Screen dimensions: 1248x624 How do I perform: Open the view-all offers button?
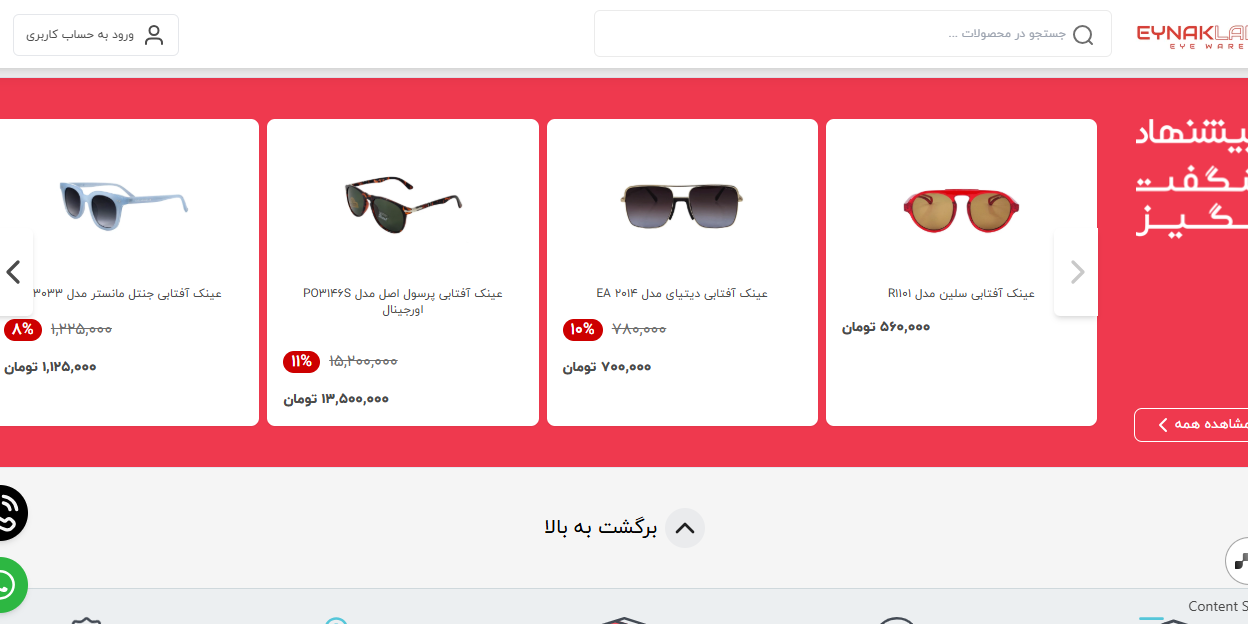coord(1192,425)
